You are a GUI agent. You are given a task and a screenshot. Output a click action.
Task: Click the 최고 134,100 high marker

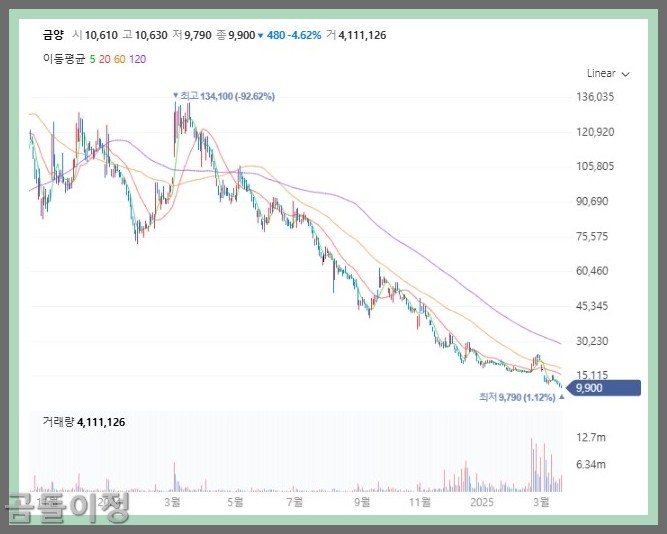point(224,96)
